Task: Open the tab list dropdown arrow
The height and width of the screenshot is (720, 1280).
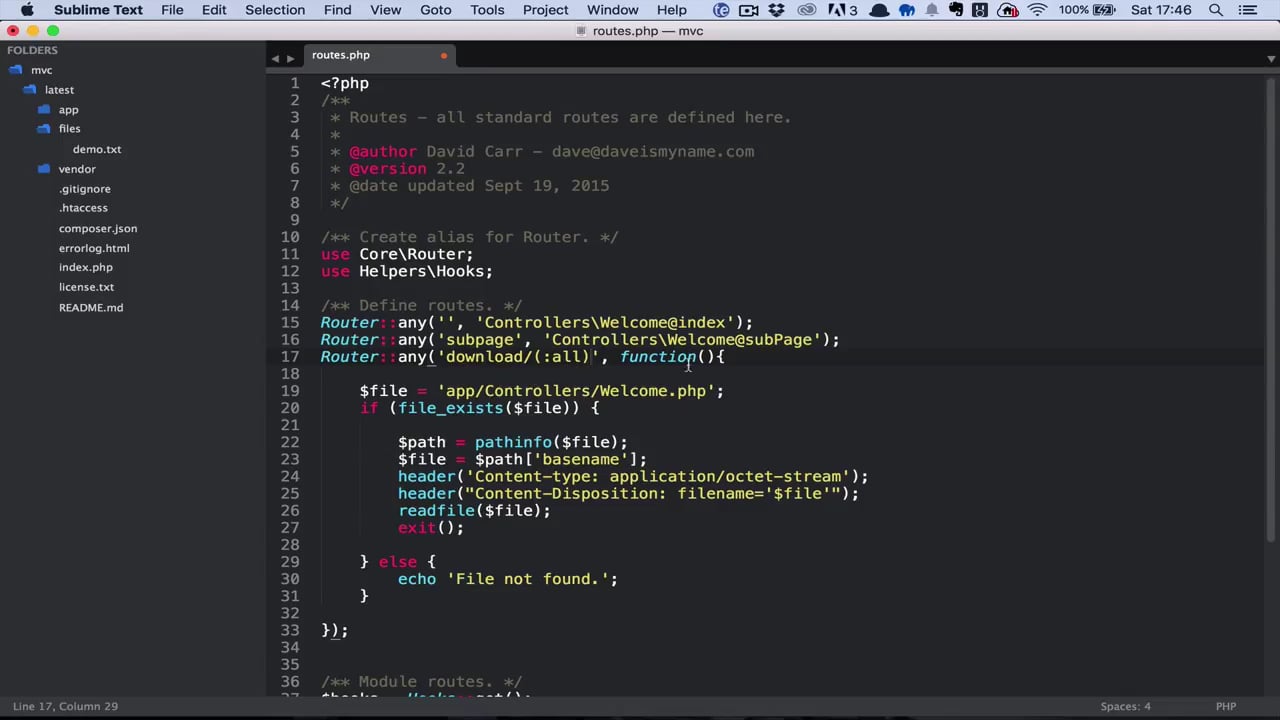Action: pos(1271,58)
